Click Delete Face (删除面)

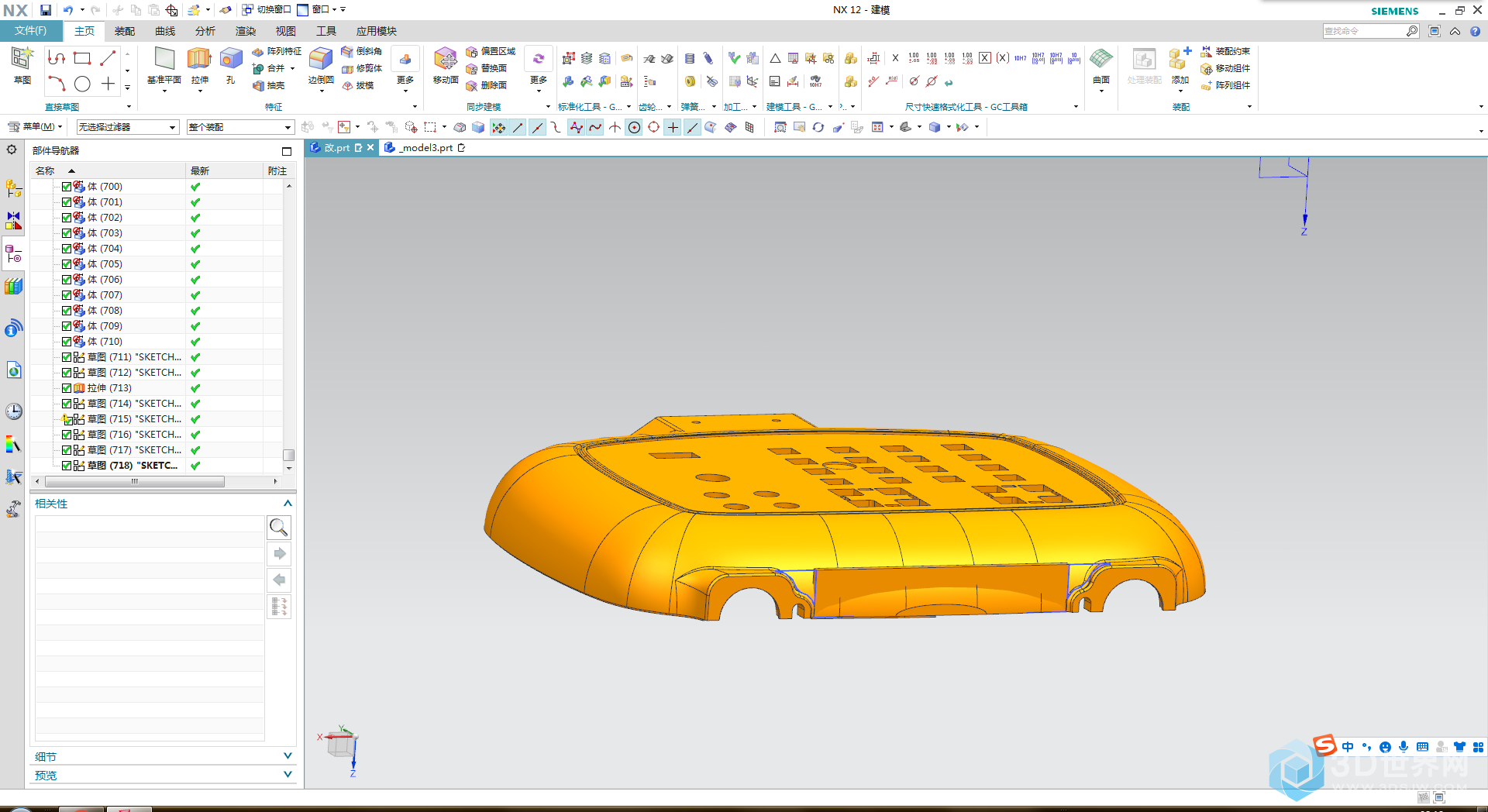click(486, 85)
